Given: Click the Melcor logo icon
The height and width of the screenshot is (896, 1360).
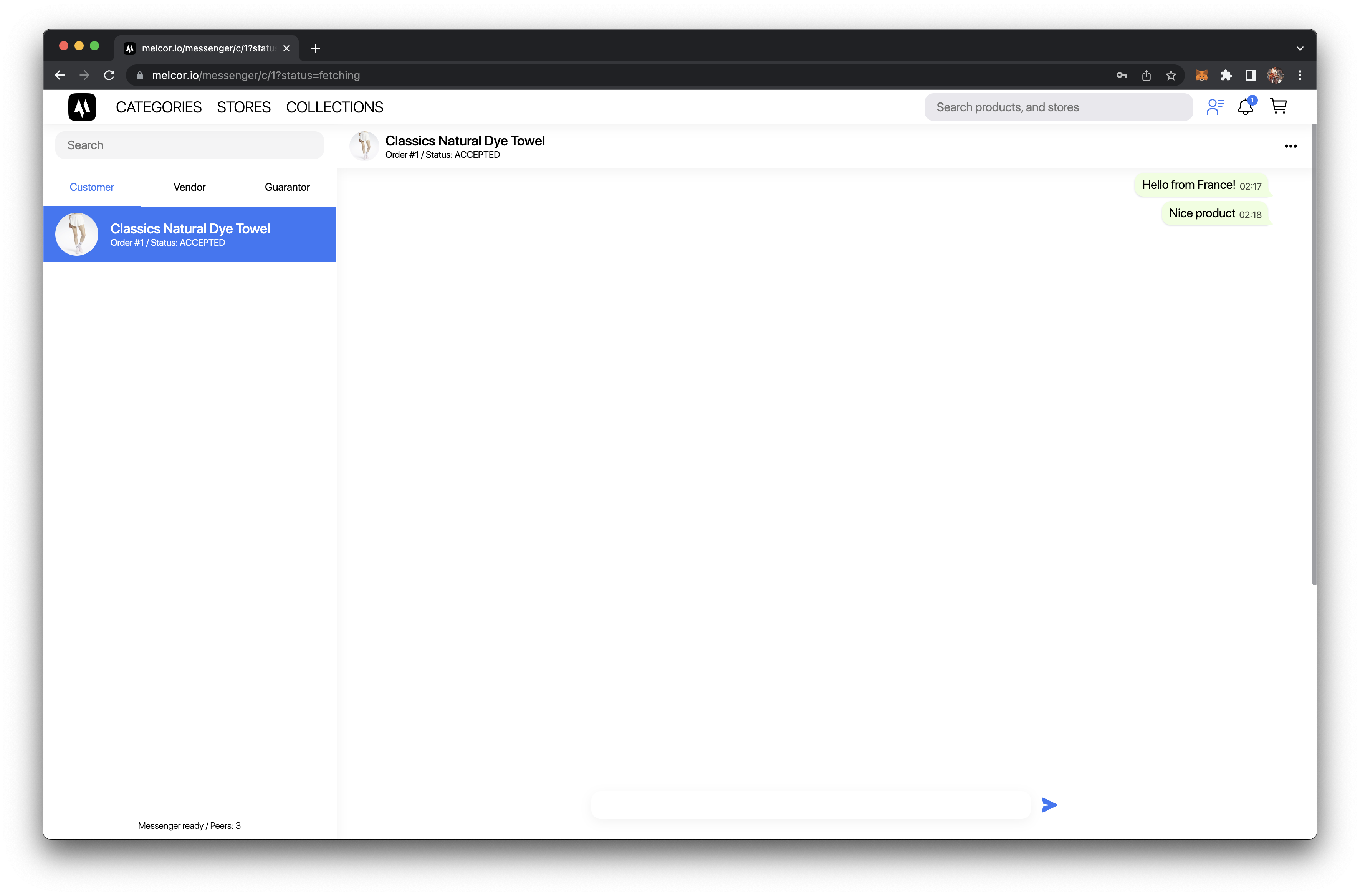Looking at the screenshot, I should coord(82,107).
